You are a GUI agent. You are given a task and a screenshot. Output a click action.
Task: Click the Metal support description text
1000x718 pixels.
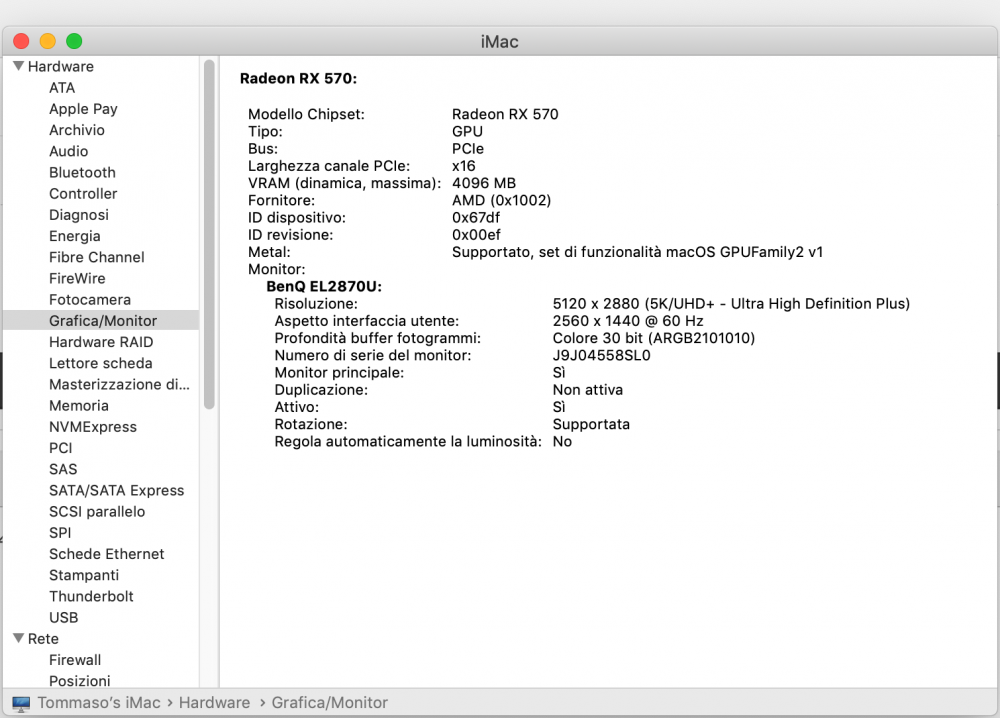pyautogui.click(x=638, y=252)
